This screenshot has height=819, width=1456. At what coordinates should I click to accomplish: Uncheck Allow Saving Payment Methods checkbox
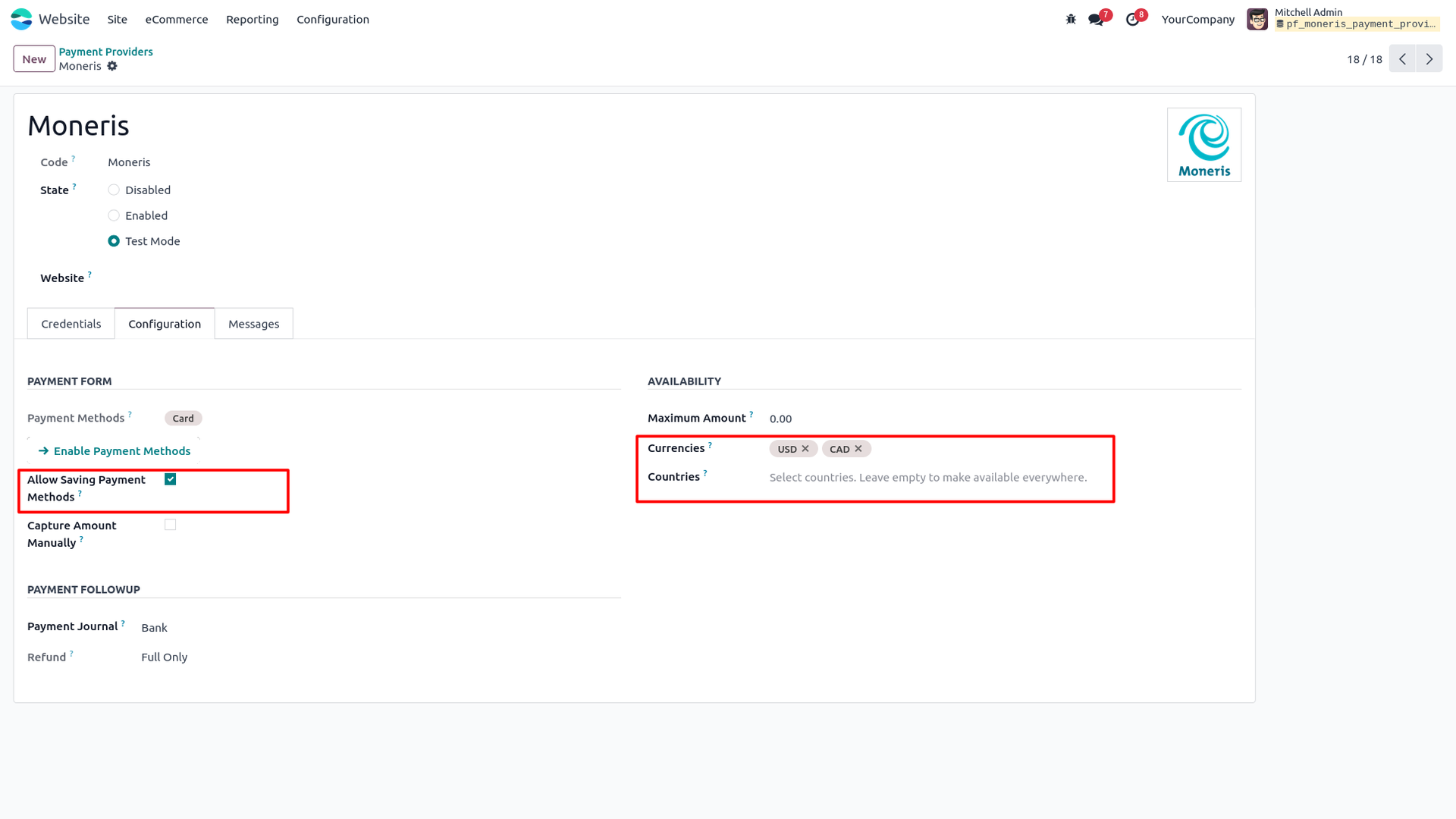(171, 479)
